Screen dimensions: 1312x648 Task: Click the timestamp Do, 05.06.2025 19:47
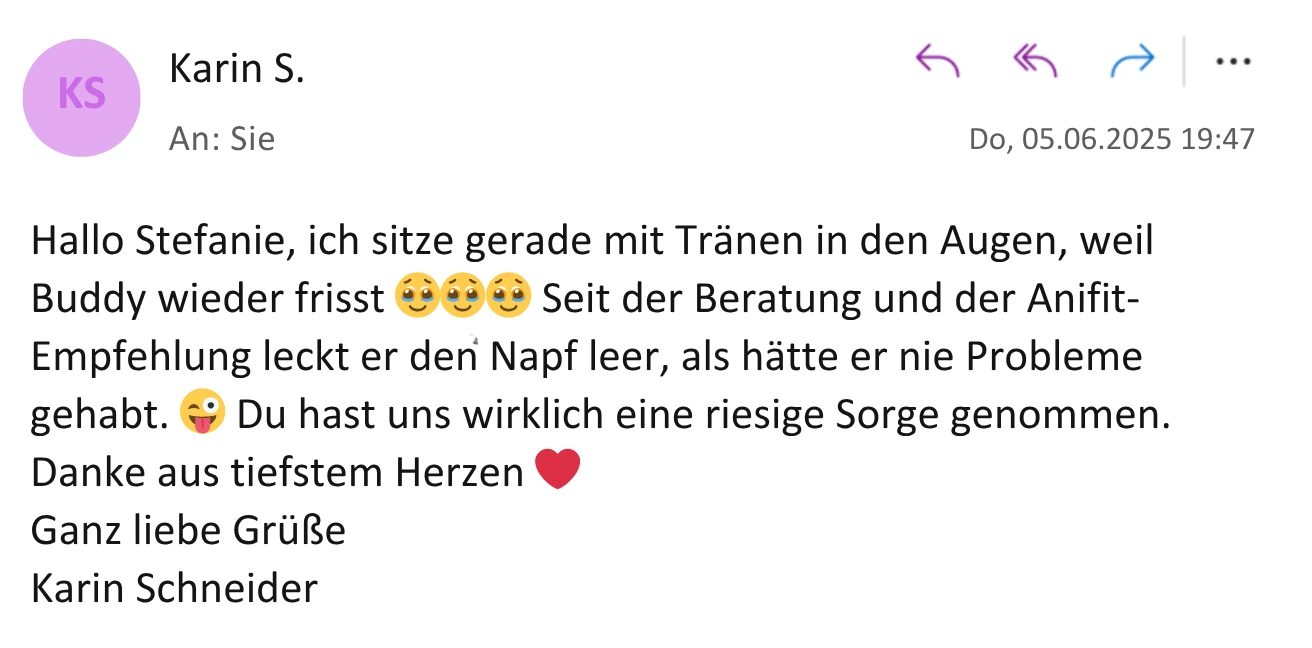[1111, 139]
